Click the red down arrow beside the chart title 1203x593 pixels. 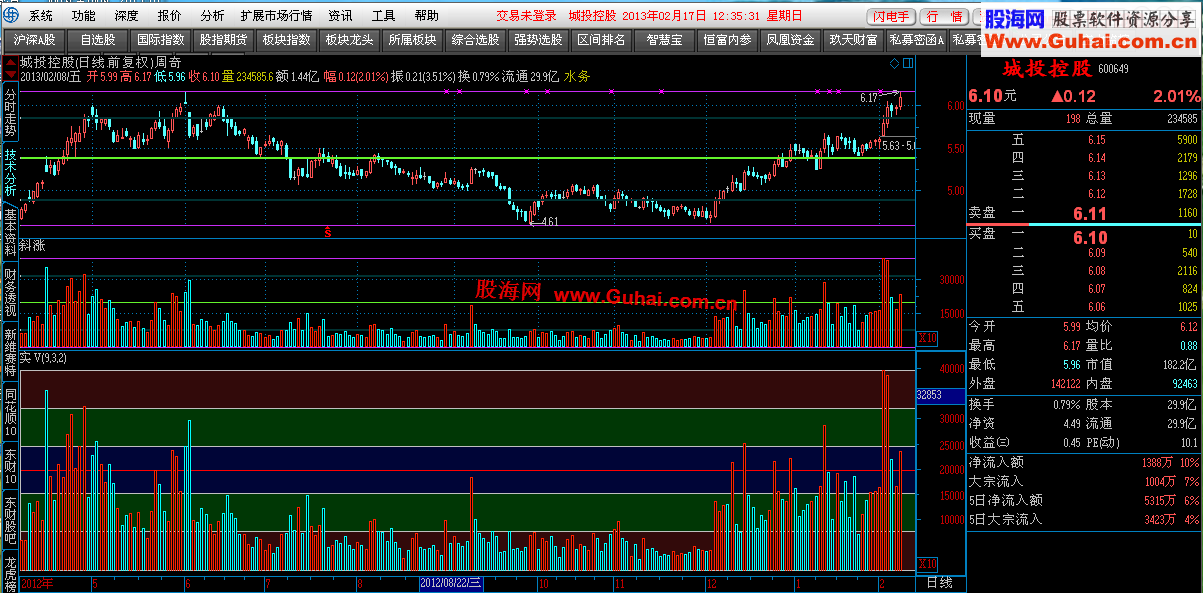11,75
